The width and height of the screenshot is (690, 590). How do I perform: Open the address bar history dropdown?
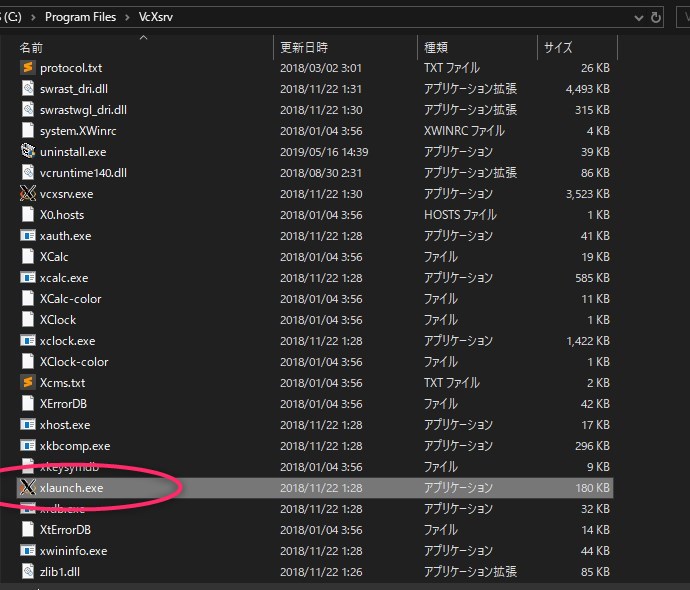[x=639, y=18]
